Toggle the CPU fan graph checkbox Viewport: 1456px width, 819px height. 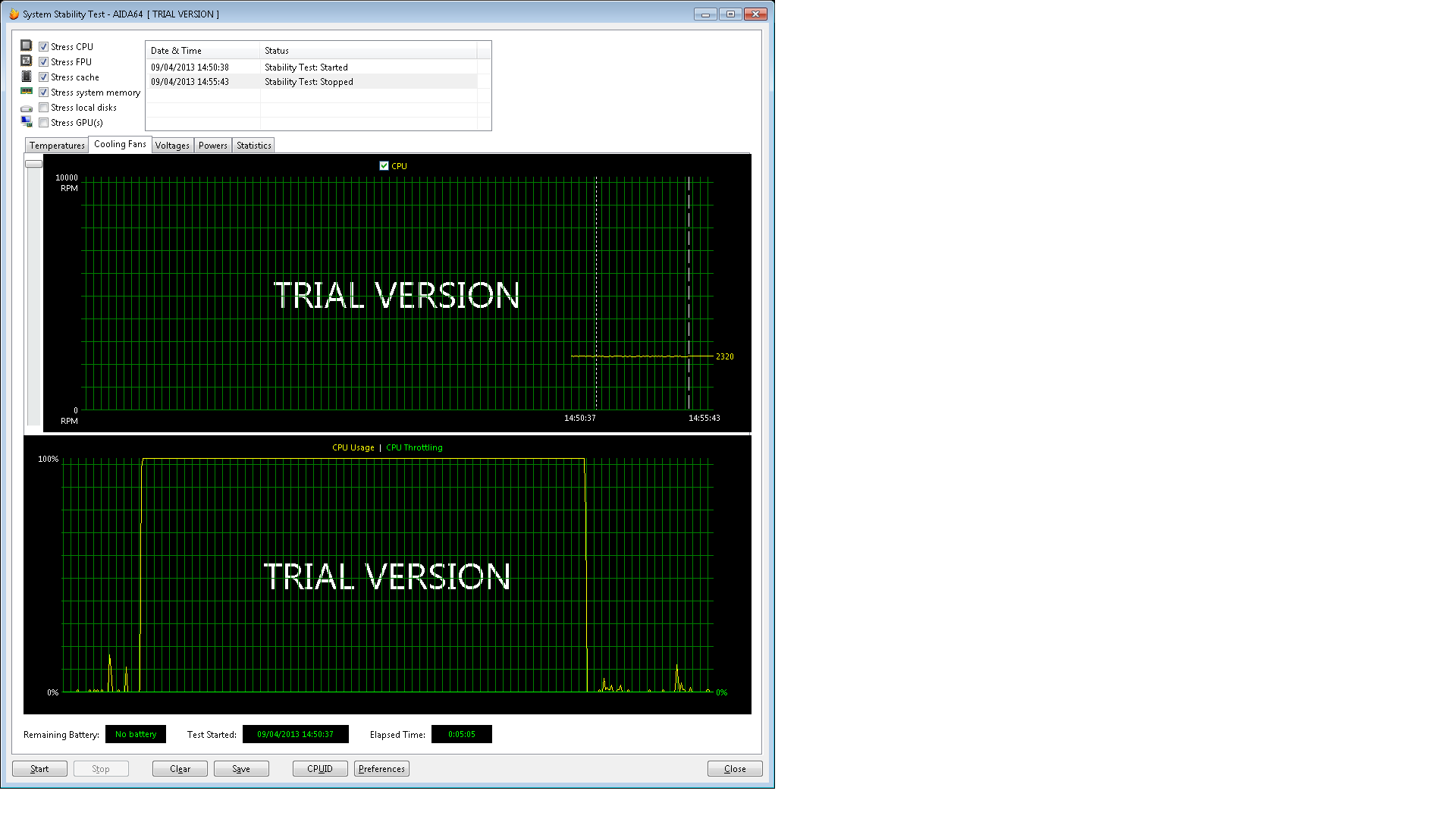(x=384, y=166)
